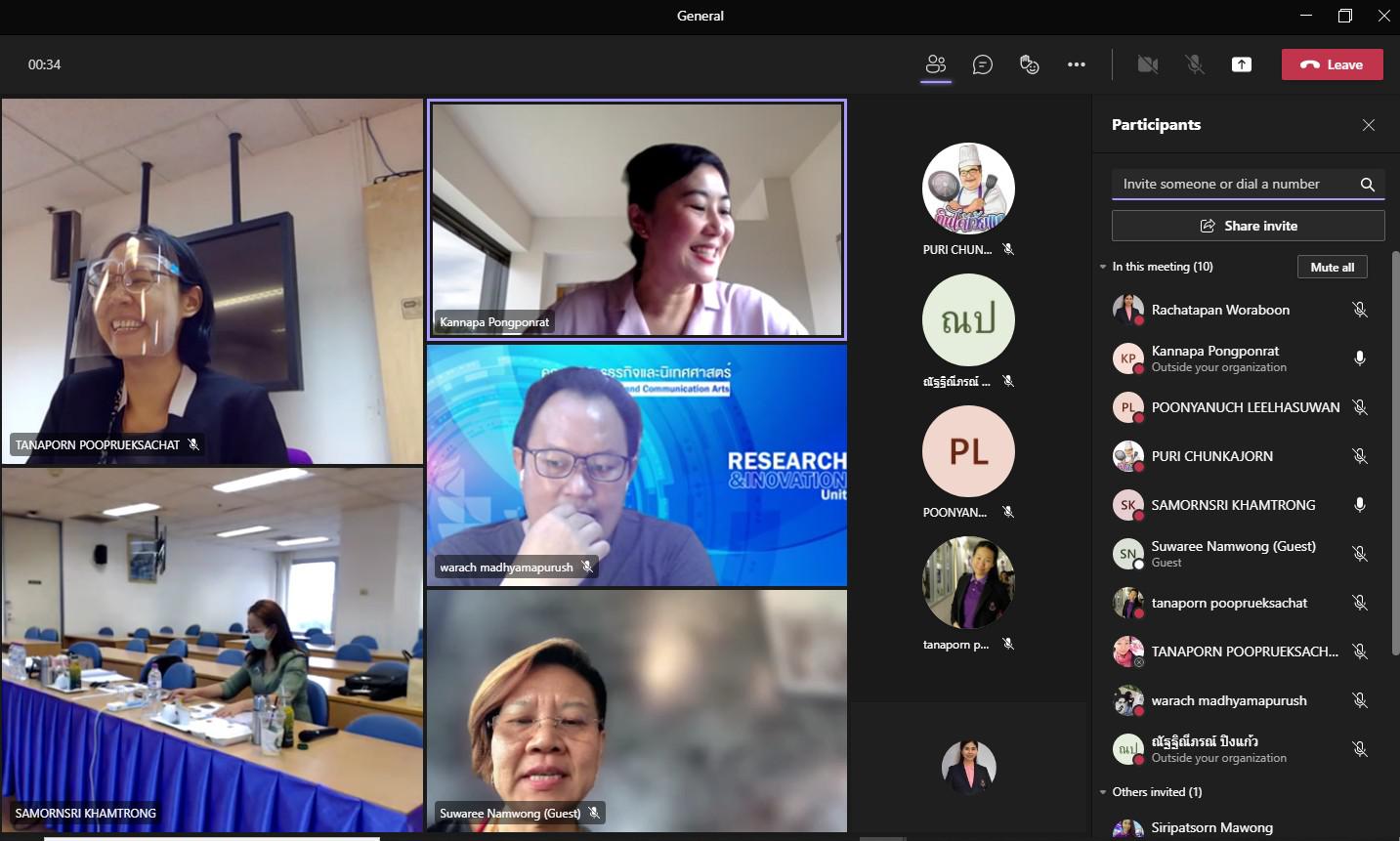The width and height of the screenshot is (1400, 841).
Task: Select SAMORNSRI KHAMTRONG's video tile
Action: click(212, 650)
